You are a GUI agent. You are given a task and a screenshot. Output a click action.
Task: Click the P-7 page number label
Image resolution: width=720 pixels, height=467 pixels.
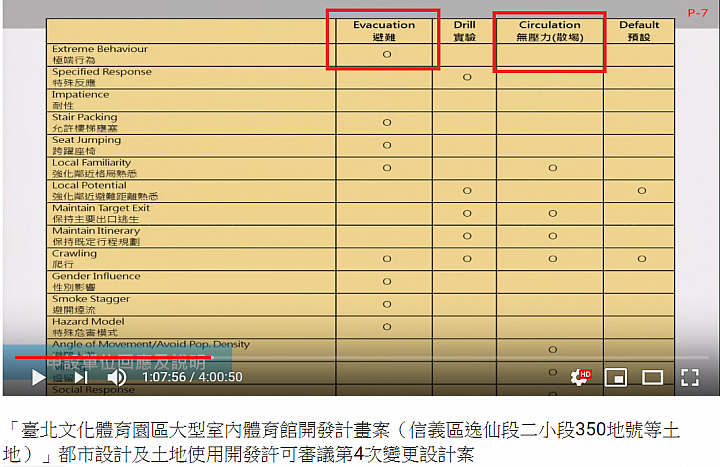pos(698,13)
